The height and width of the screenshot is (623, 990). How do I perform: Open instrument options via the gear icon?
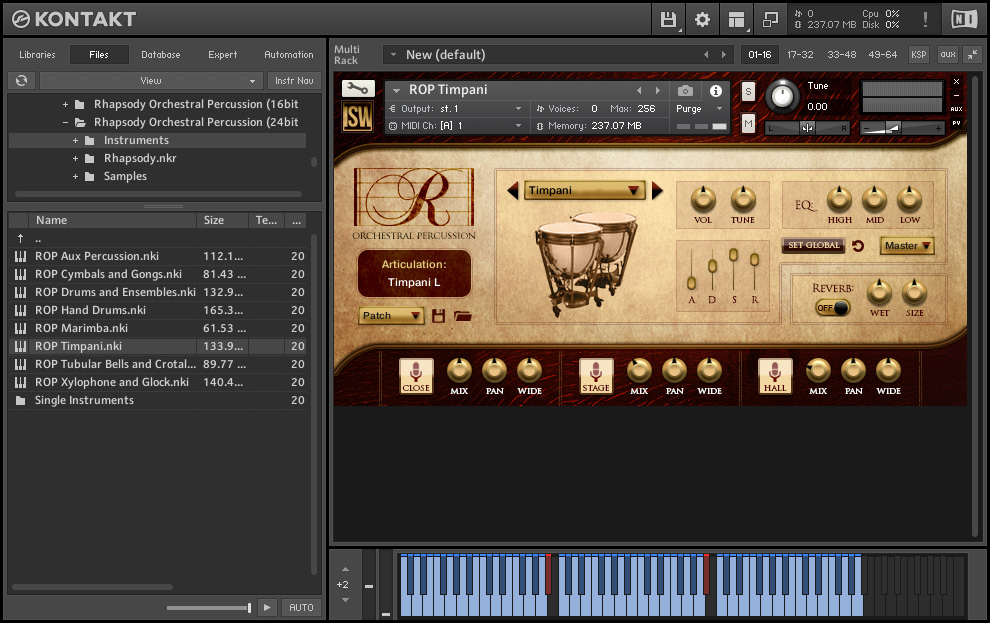[702, 19]
